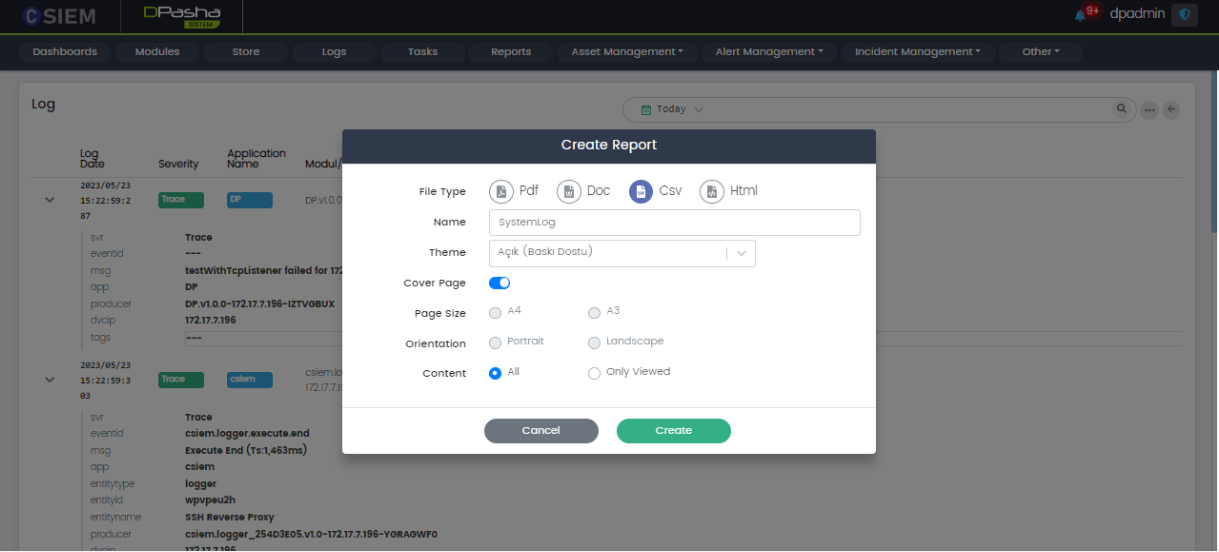Select the Only Viewed content option
Viewport: 1219px width, 552px height.
(x=595, y=373)
